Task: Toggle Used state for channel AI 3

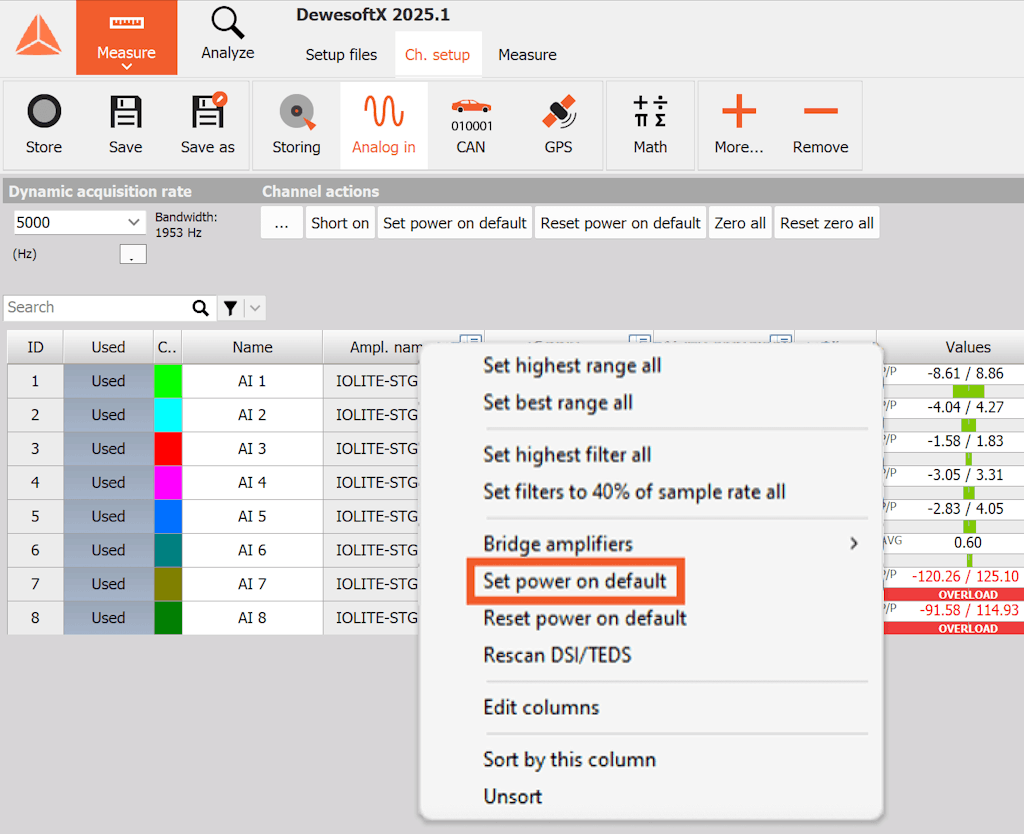Action: [x=108, y=449]
